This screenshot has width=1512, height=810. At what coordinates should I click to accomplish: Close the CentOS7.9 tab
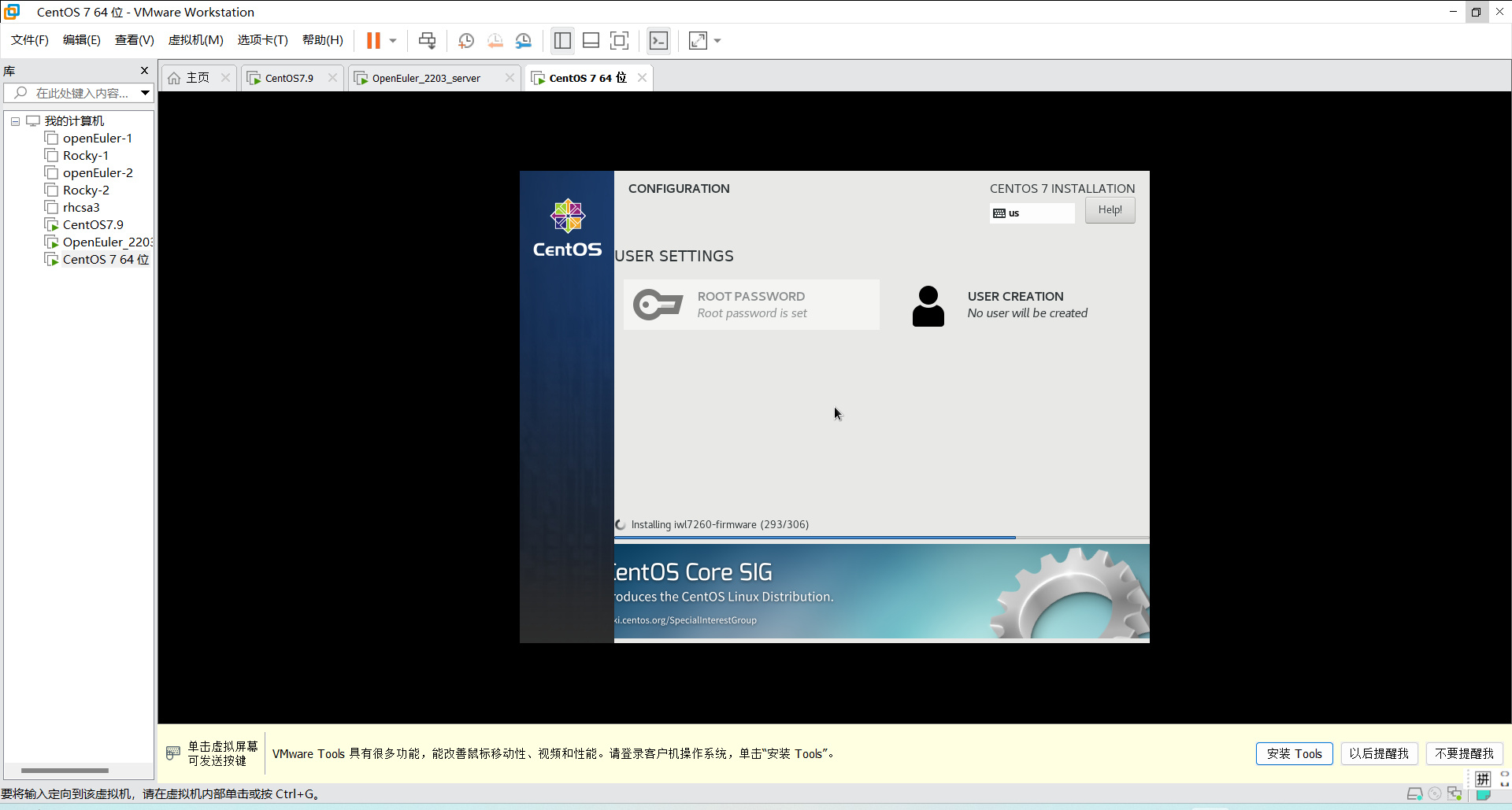332,77
